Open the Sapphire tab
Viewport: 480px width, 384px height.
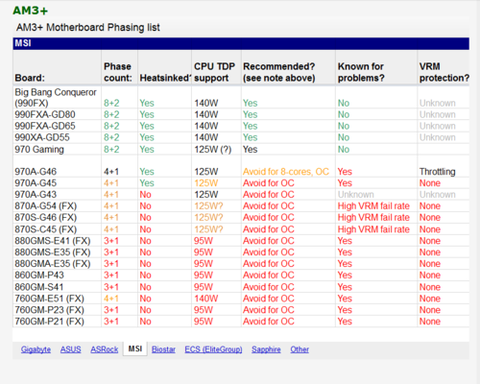[x=266, y=349]
